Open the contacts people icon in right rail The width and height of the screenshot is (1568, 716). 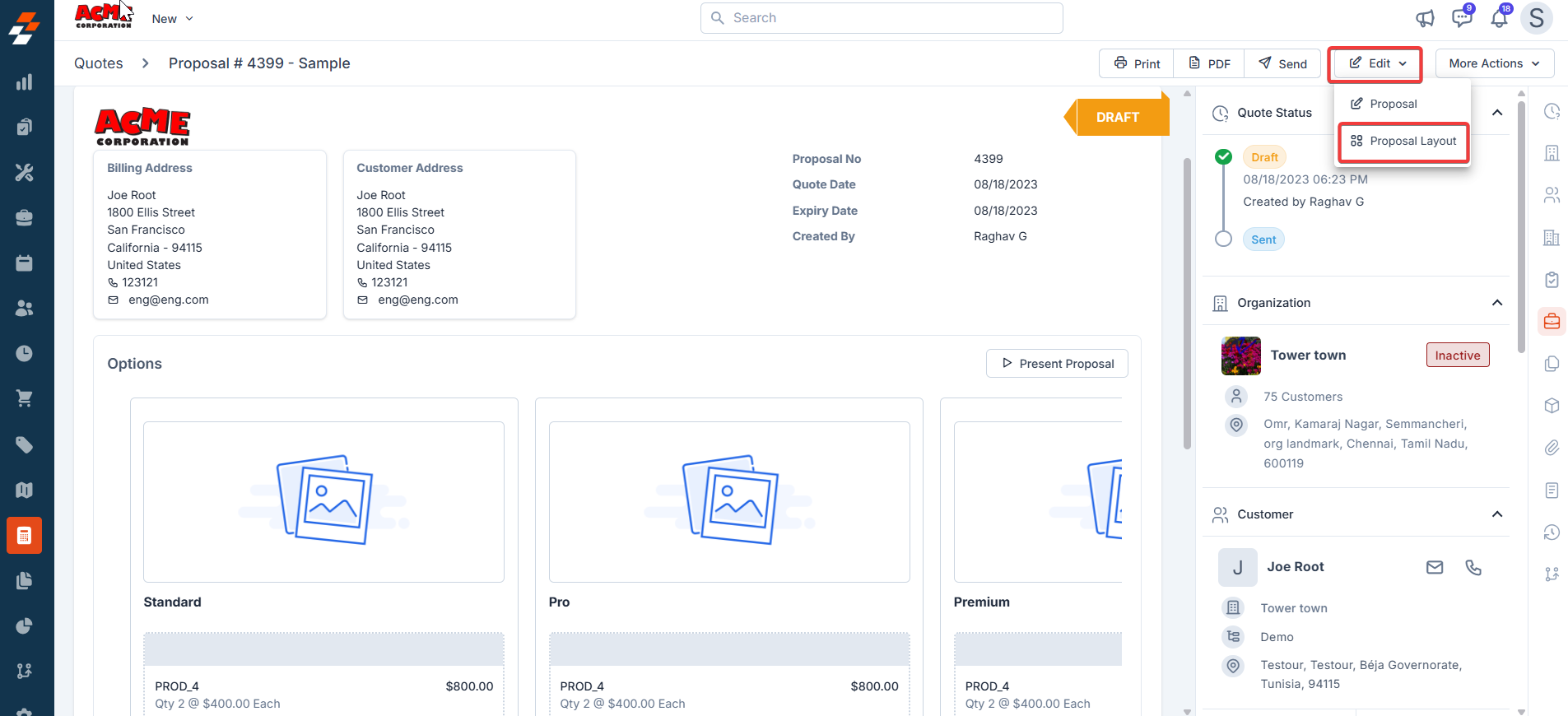(1552, 195)
